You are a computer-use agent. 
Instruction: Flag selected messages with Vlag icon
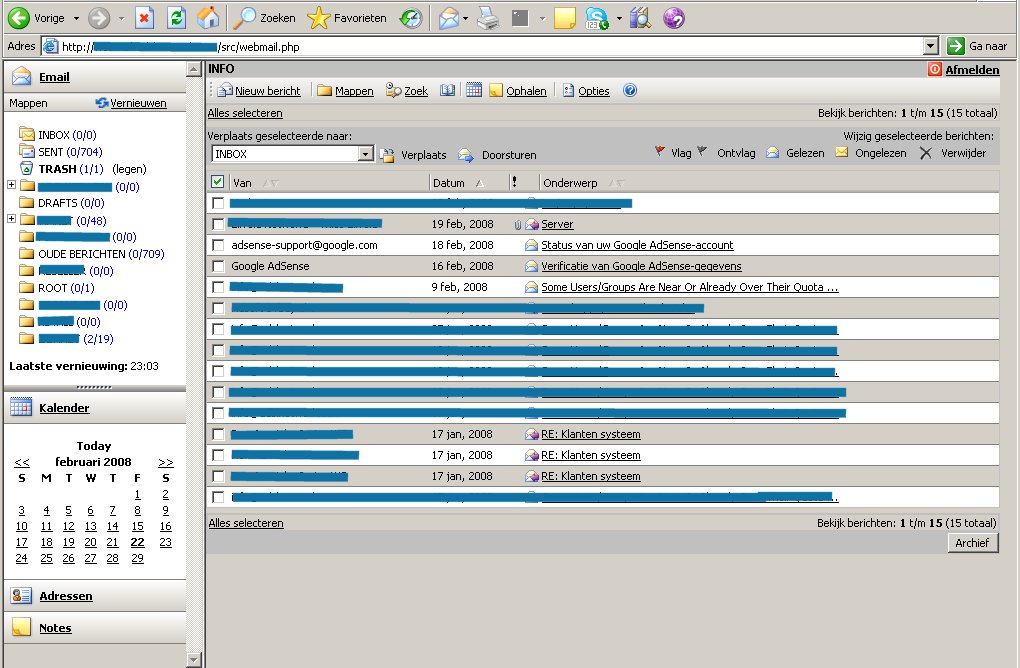(x=660, y=152)
